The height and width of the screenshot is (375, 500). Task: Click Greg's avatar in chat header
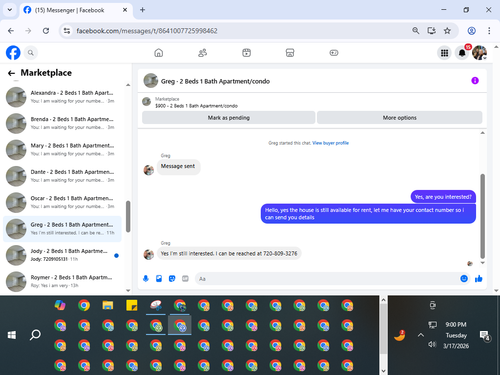[x=151, y=81]
